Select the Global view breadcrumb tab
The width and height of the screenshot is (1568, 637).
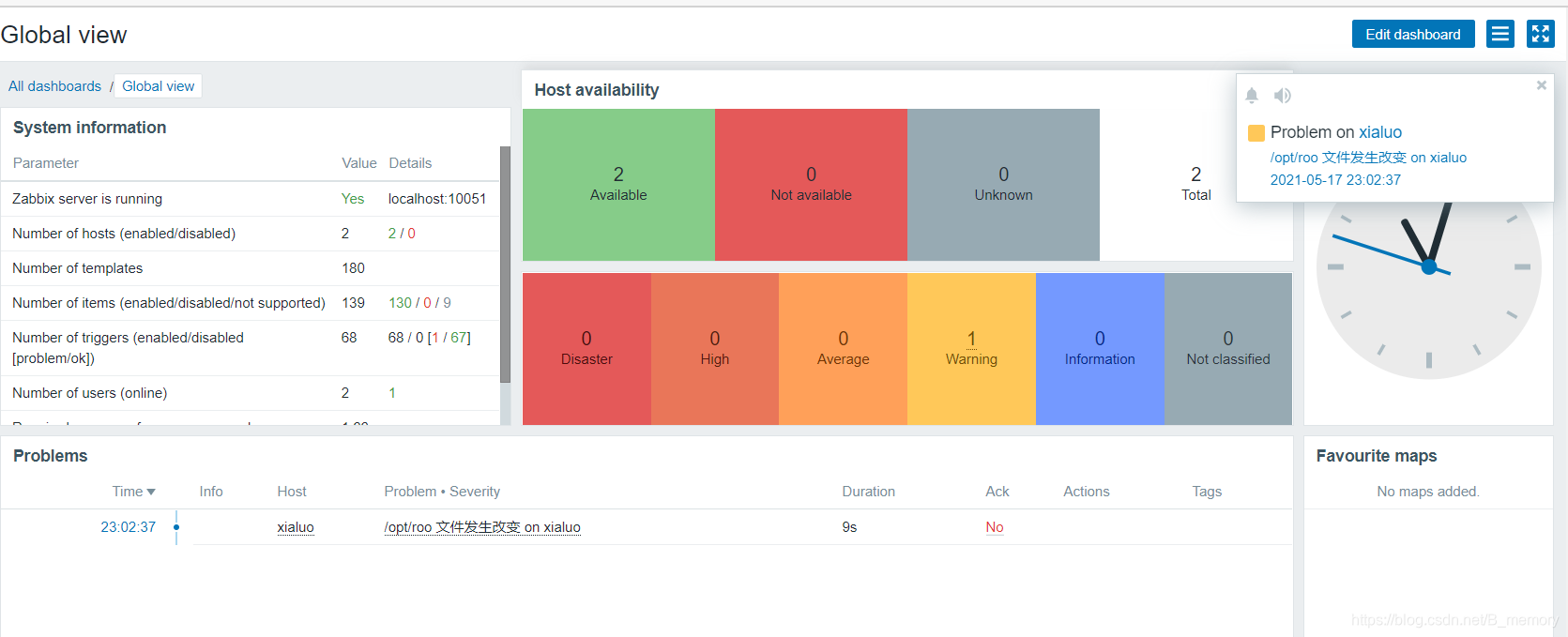pos(159,86)
